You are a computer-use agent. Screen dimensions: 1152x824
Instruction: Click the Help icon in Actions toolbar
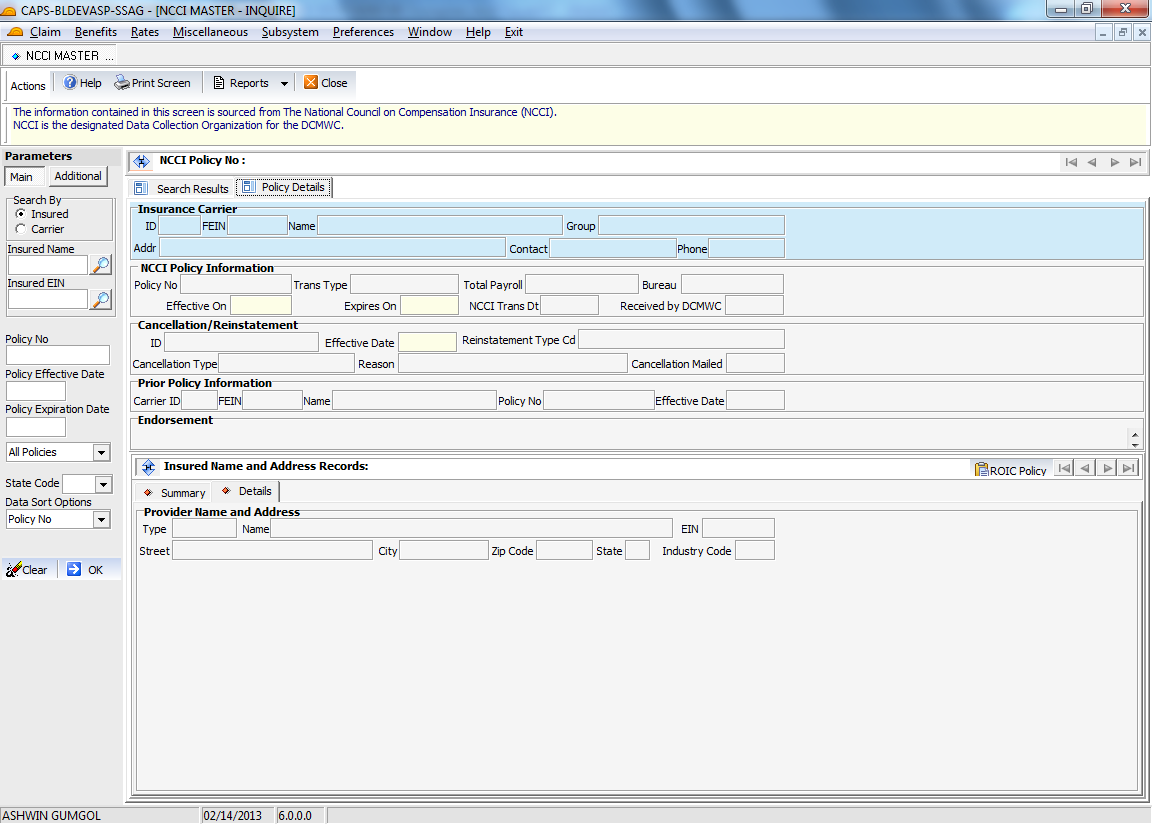click(x=71, y=83)
